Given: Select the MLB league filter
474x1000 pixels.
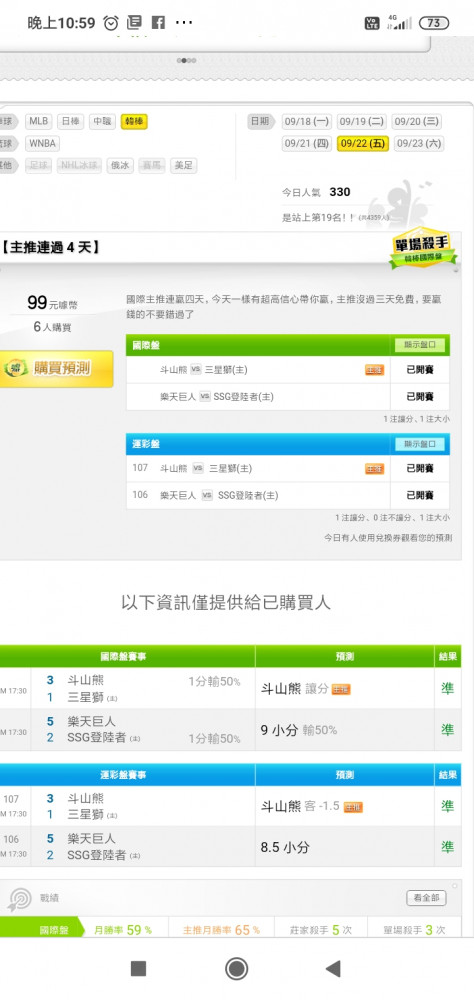Looking at the screenshot, I should coord(38,121).
